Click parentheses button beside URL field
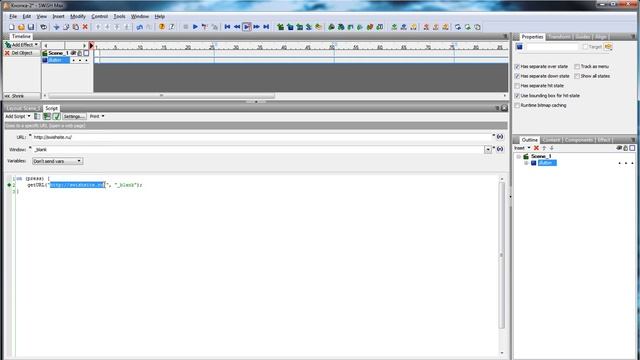The width and height of the screenshot is (640, 360). pyautogui.click(x=500, y=137)
